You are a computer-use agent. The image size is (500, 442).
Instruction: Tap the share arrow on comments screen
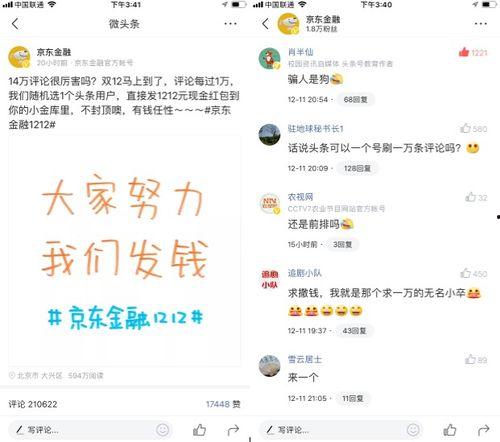[484, 430]
